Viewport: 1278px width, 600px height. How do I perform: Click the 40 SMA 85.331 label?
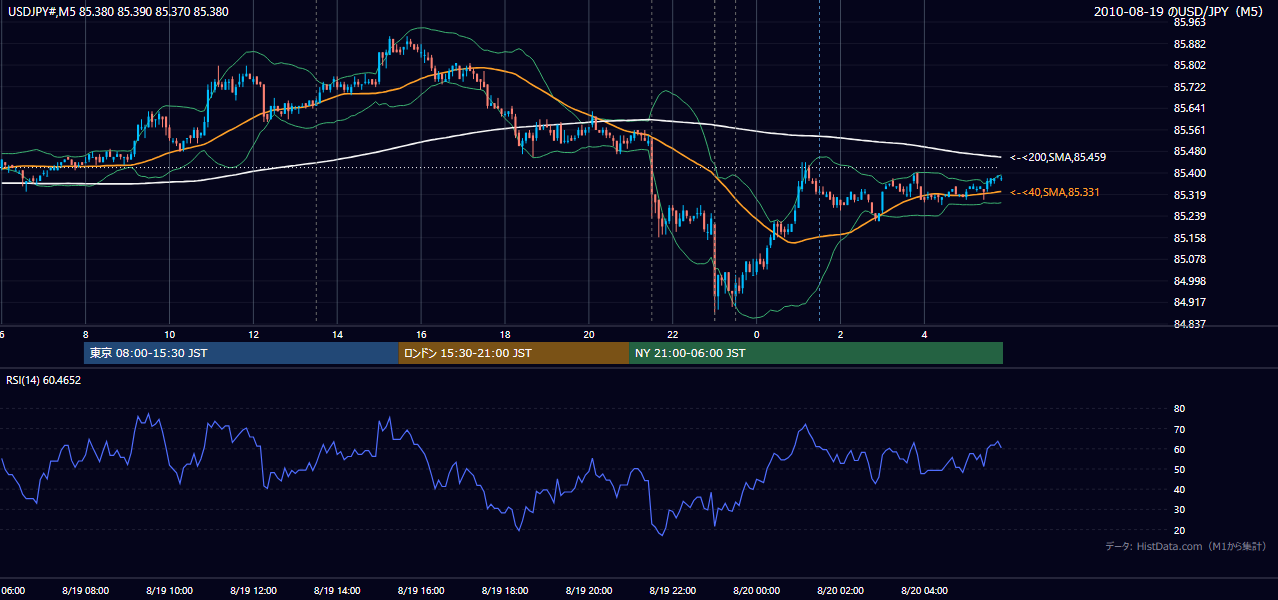(x=1055, y=192)
